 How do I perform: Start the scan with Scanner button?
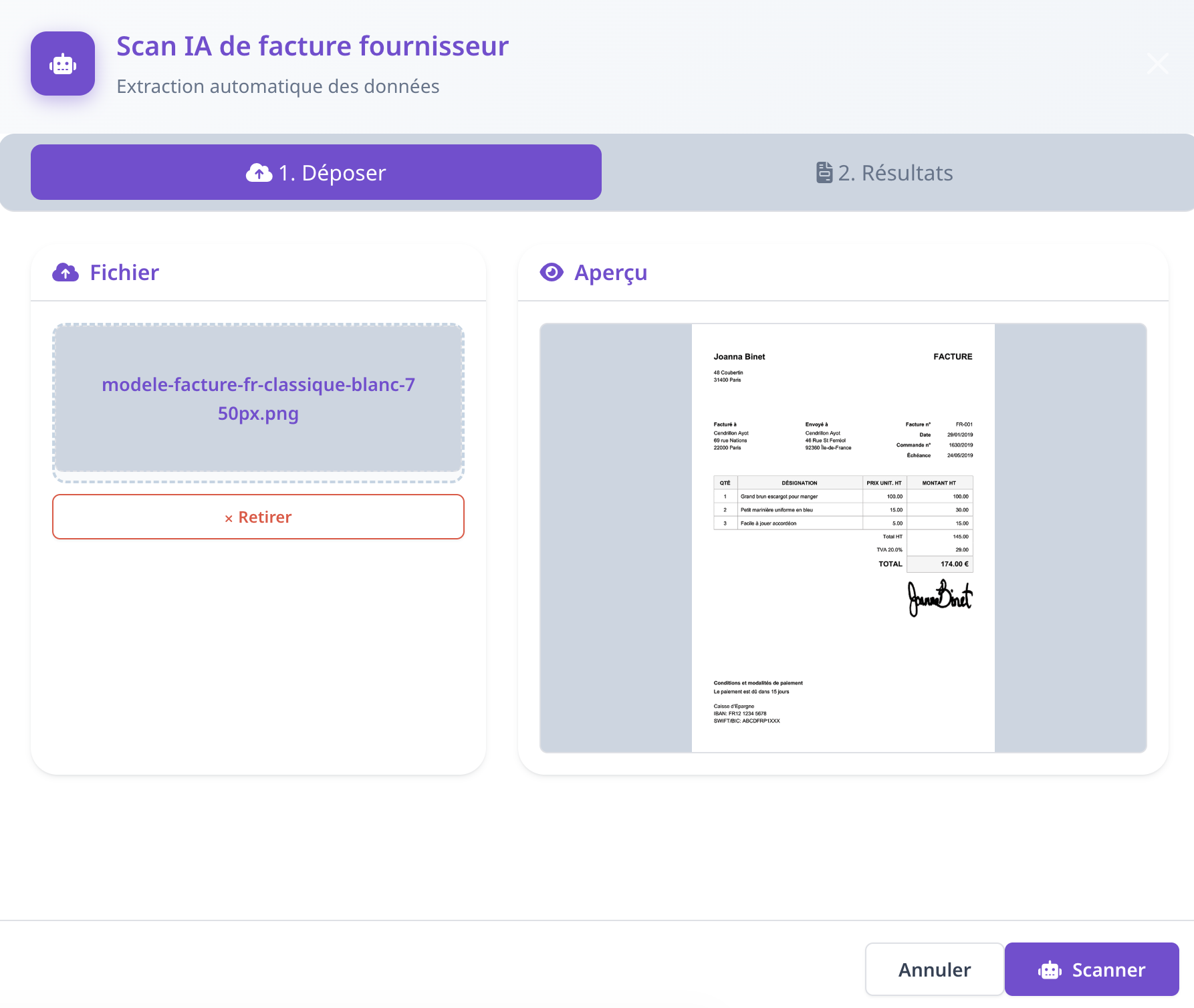point(1092,969)
